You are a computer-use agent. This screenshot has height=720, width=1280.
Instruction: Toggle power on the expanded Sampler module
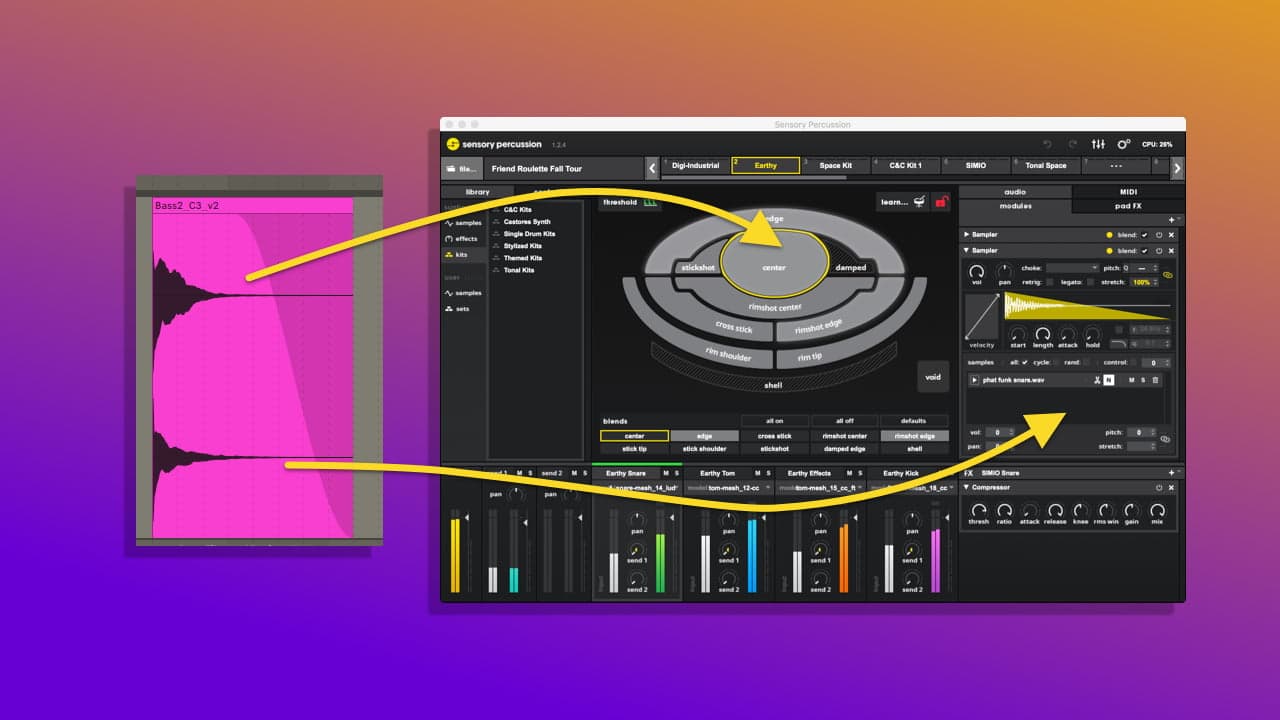tap(1159, 250)
